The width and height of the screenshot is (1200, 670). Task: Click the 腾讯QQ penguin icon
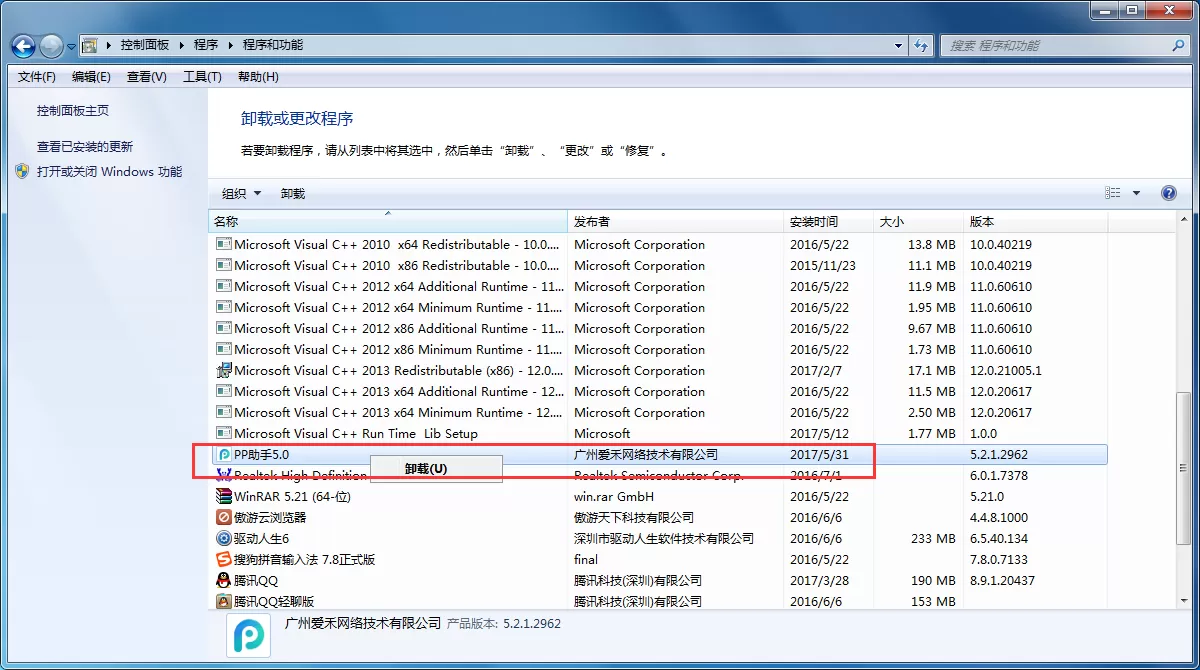pos(225,580)
